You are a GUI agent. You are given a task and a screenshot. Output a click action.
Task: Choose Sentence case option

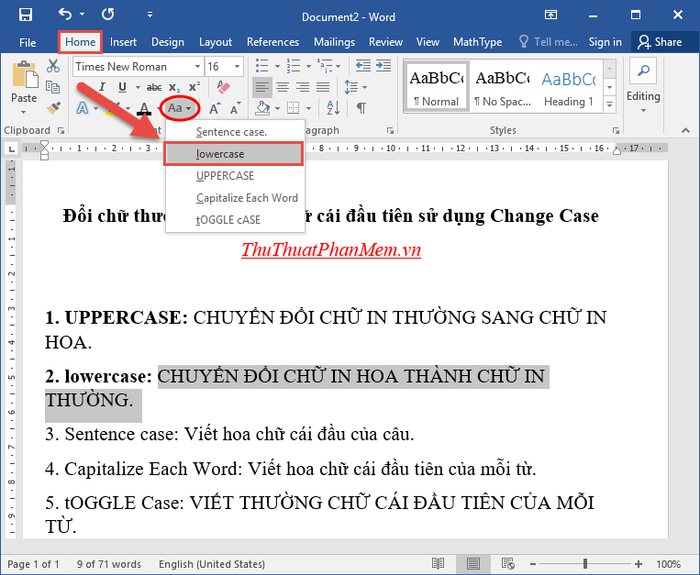[235, 132]
